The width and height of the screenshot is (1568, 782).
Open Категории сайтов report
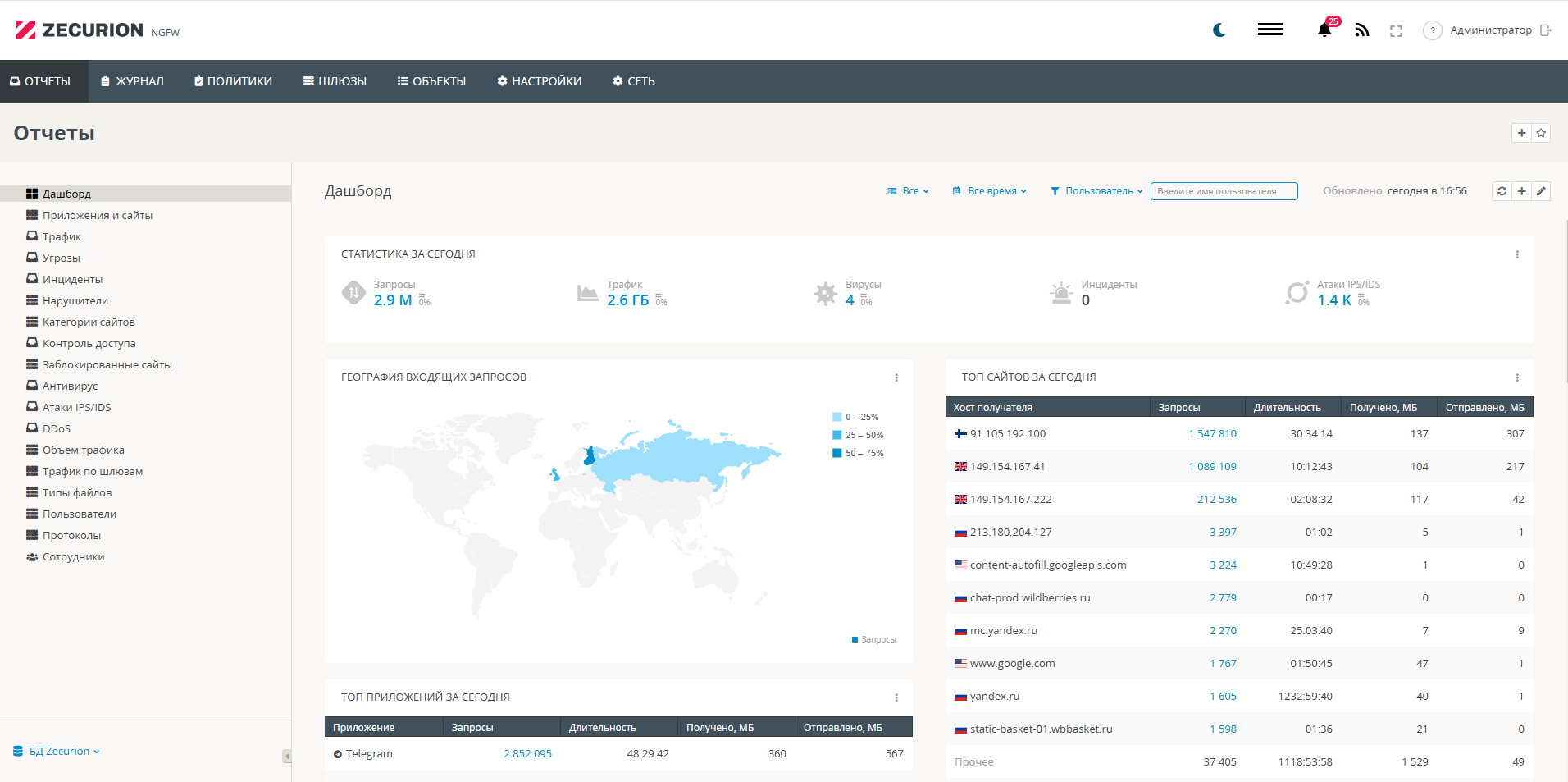[x=89, y=322]
